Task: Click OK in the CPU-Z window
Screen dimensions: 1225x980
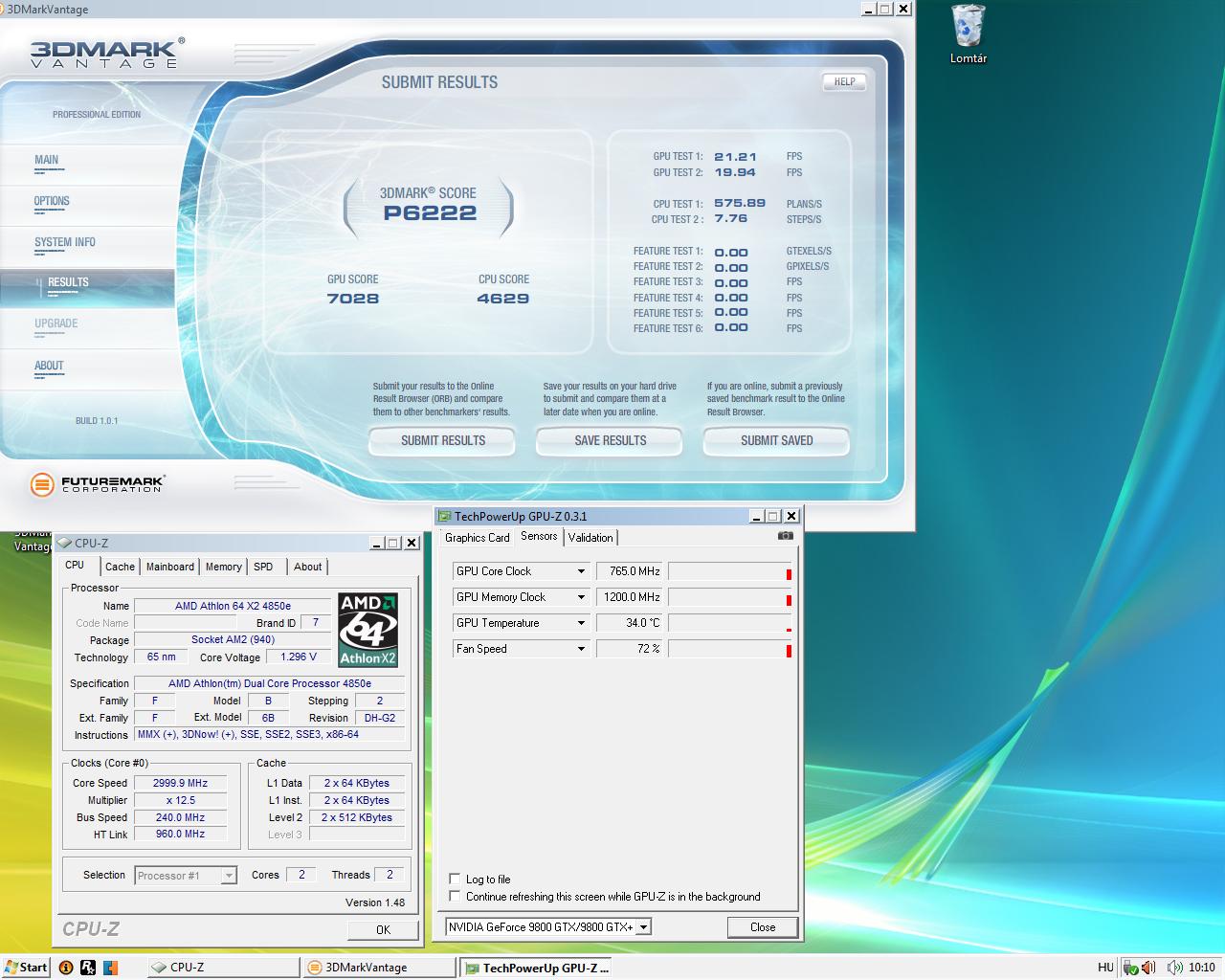Action: 383,929
